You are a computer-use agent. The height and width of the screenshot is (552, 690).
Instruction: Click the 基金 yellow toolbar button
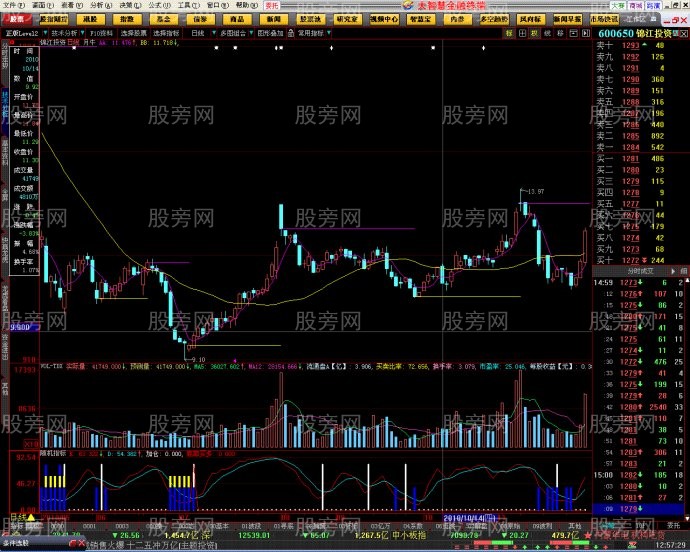coord(163,19)
